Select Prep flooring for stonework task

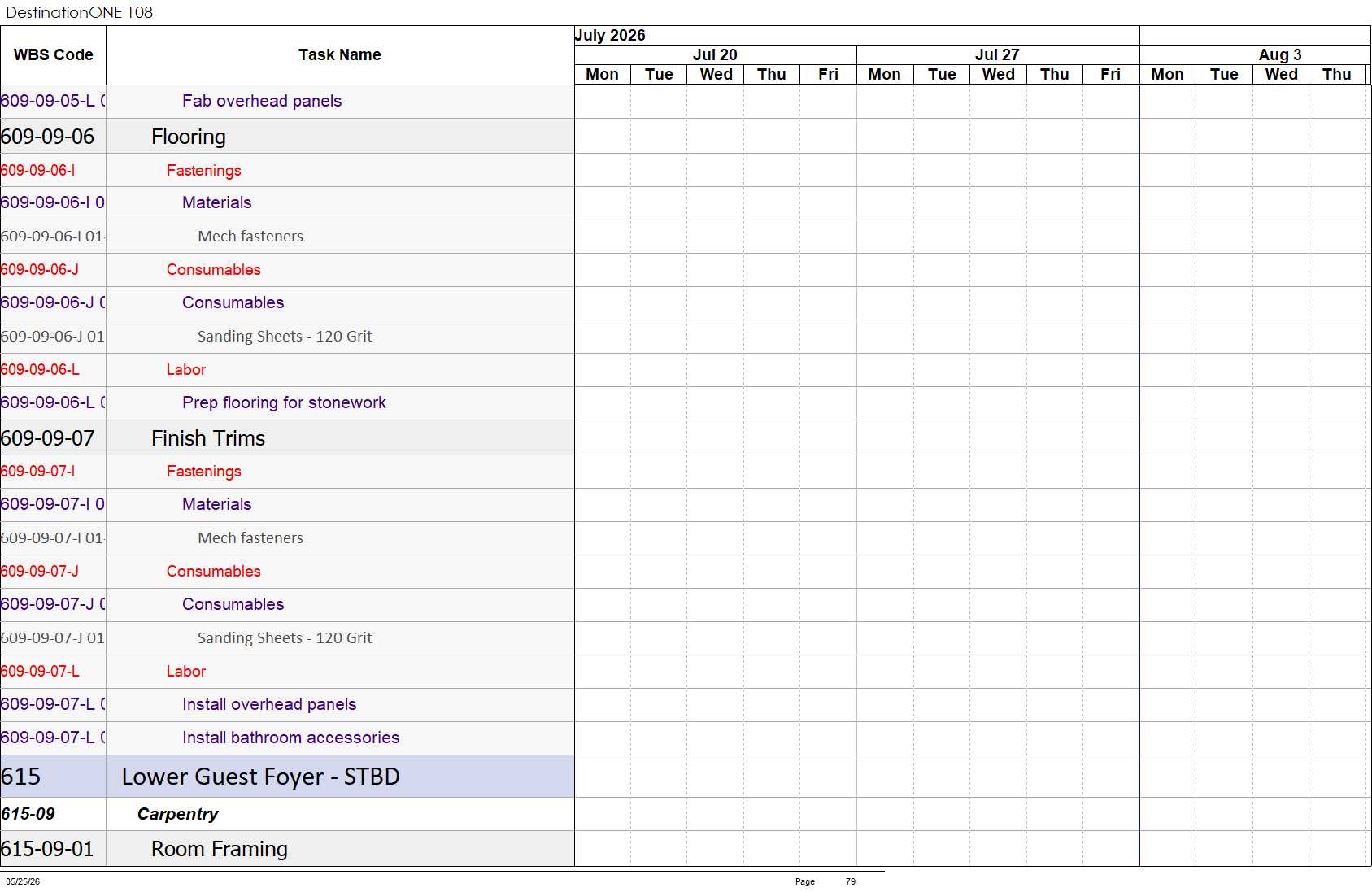tap(284, 402)
